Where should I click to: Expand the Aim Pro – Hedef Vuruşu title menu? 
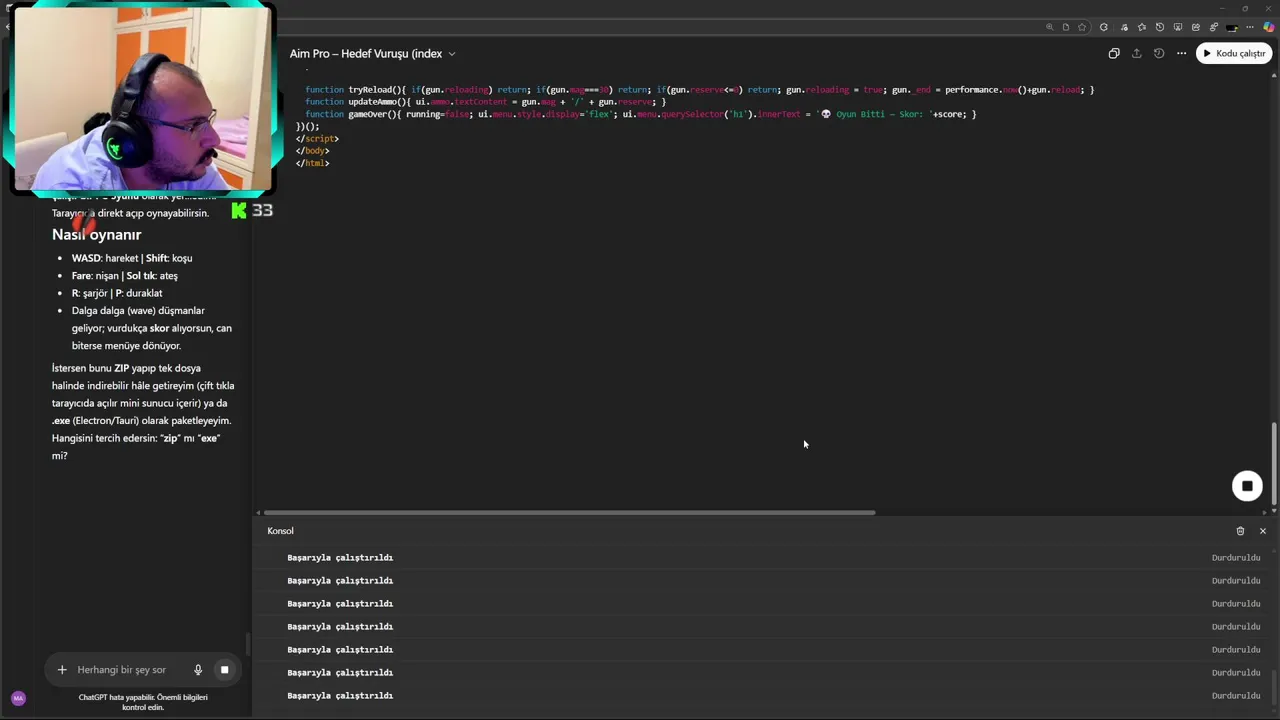[373, 53]
